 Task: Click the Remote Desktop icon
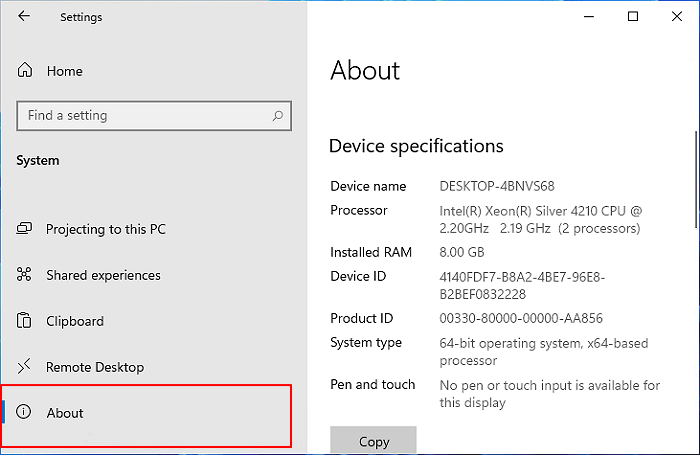coord(24,367)
